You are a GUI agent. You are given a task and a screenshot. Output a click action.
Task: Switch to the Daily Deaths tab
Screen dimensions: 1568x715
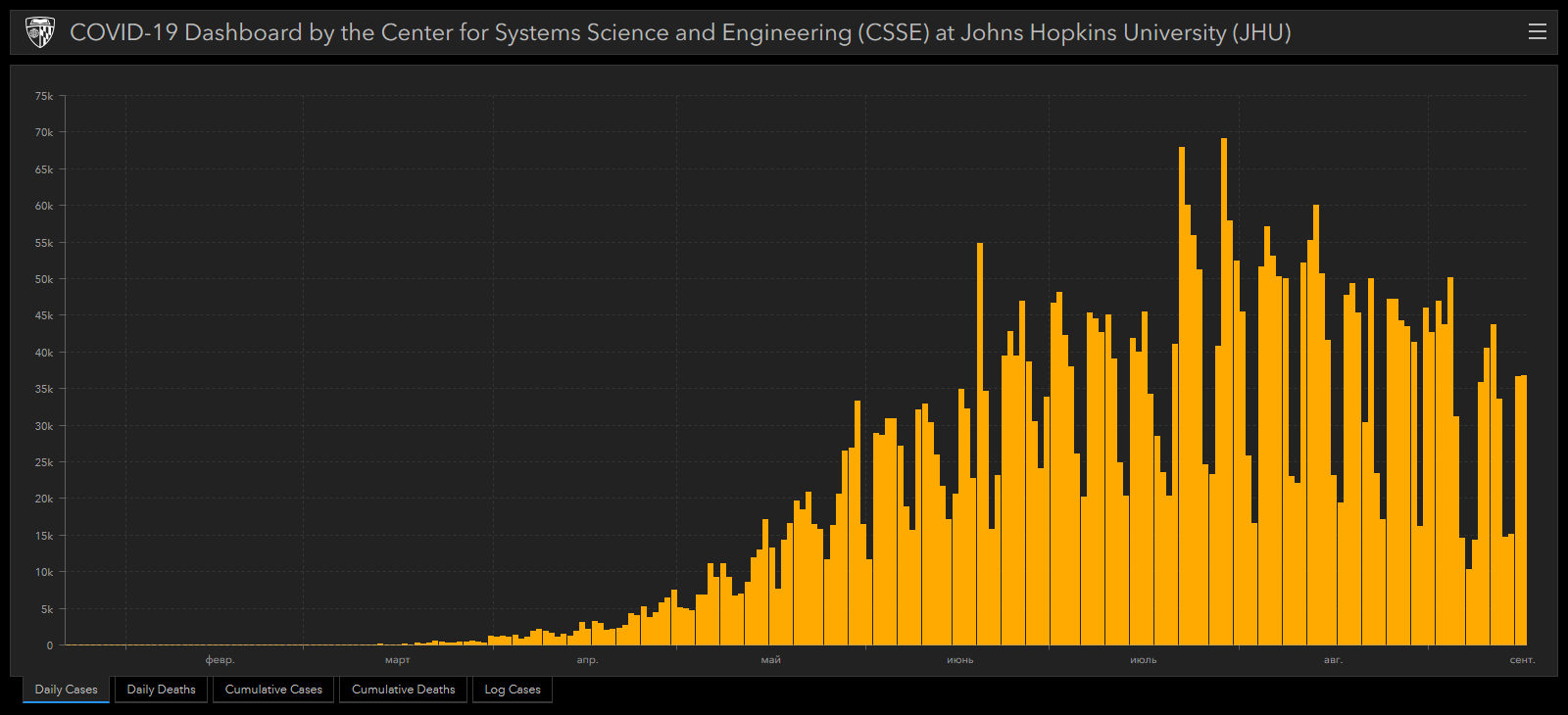pyautogui.click(x=161, y=690)
